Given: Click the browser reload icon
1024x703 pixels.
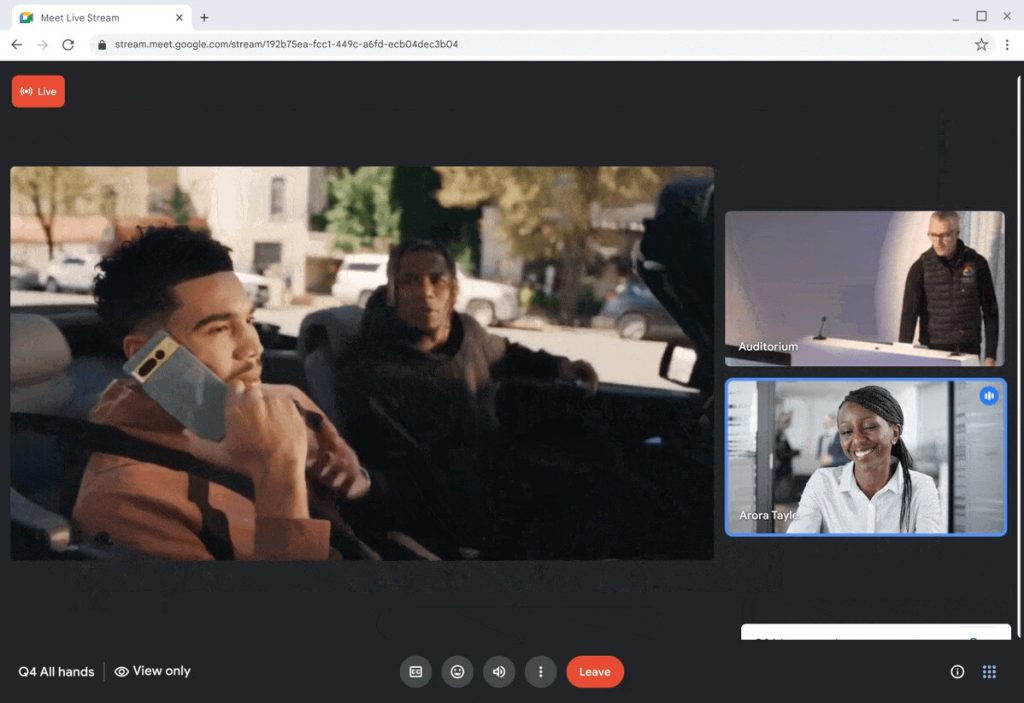Looking at the screenshot, I should click(x=67, y=44).
